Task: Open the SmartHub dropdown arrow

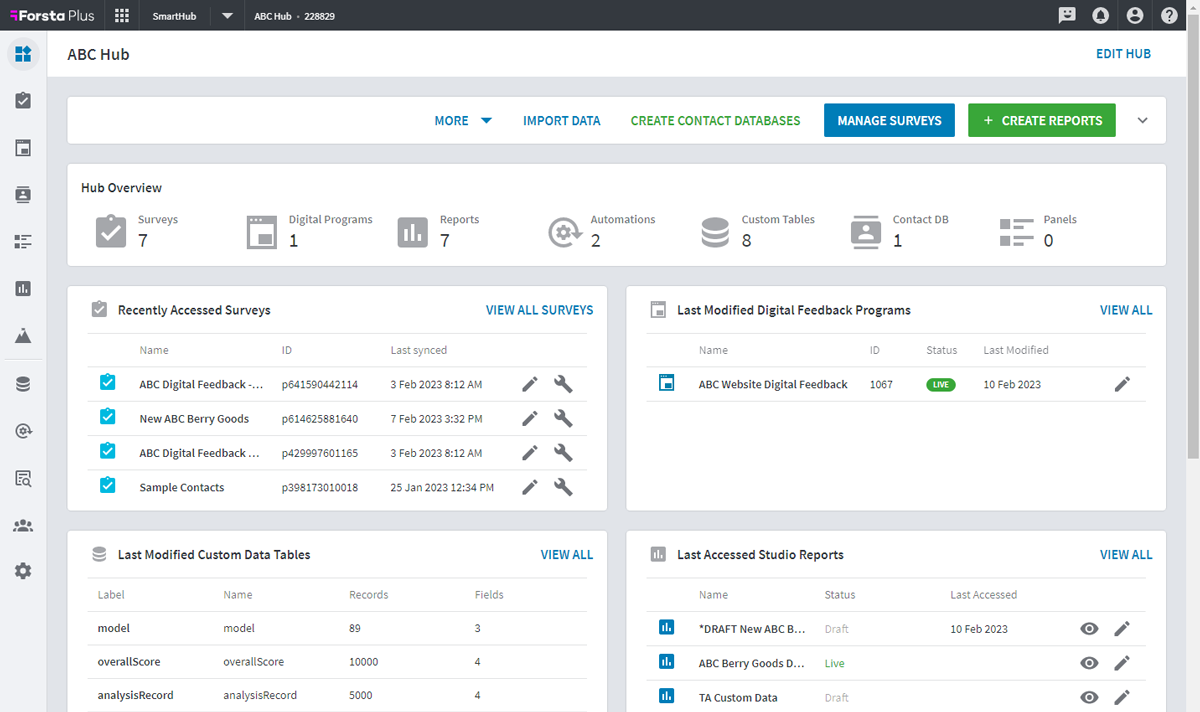Action: tap(227, 16)
